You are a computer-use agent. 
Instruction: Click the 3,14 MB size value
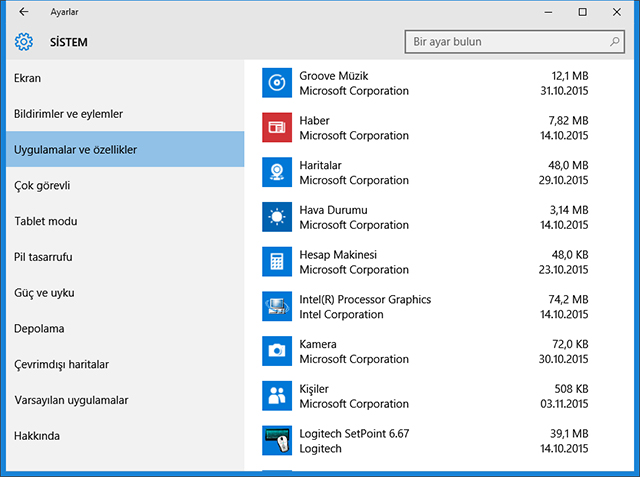coord(569,210)
